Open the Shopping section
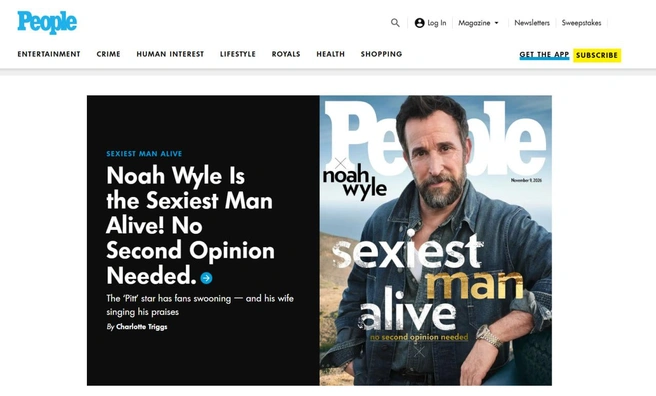The image size is (656, 396). 382,54
